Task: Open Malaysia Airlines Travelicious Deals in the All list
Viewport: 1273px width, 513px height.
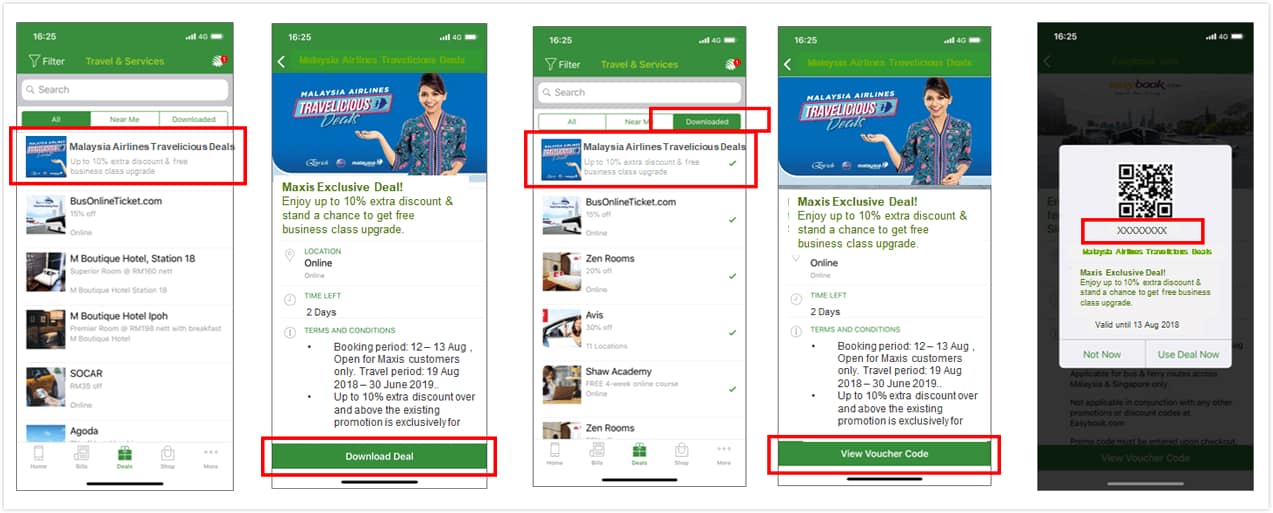Action: coord(126,156)
